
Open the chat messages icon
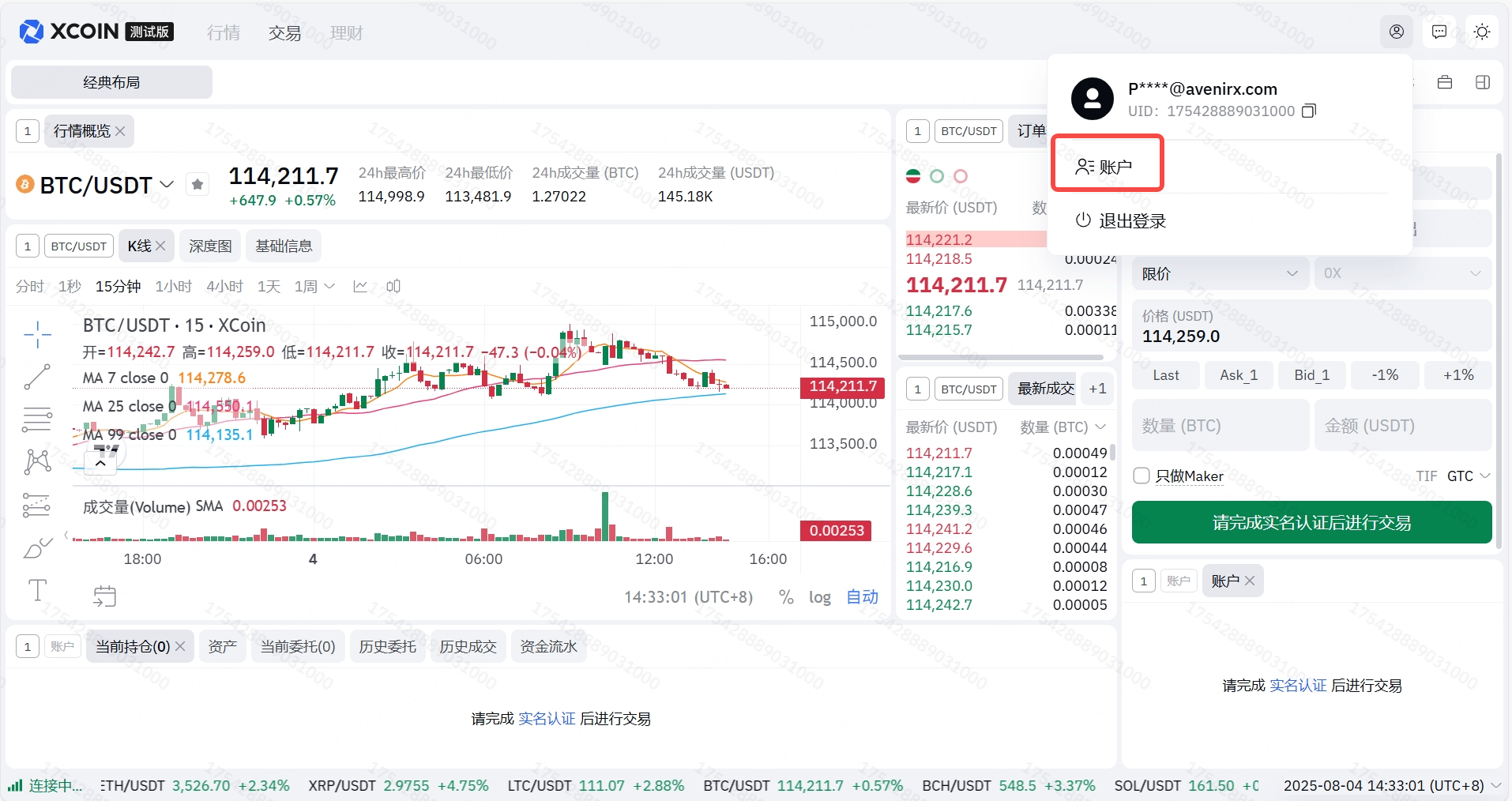(x=1439, y=32)
